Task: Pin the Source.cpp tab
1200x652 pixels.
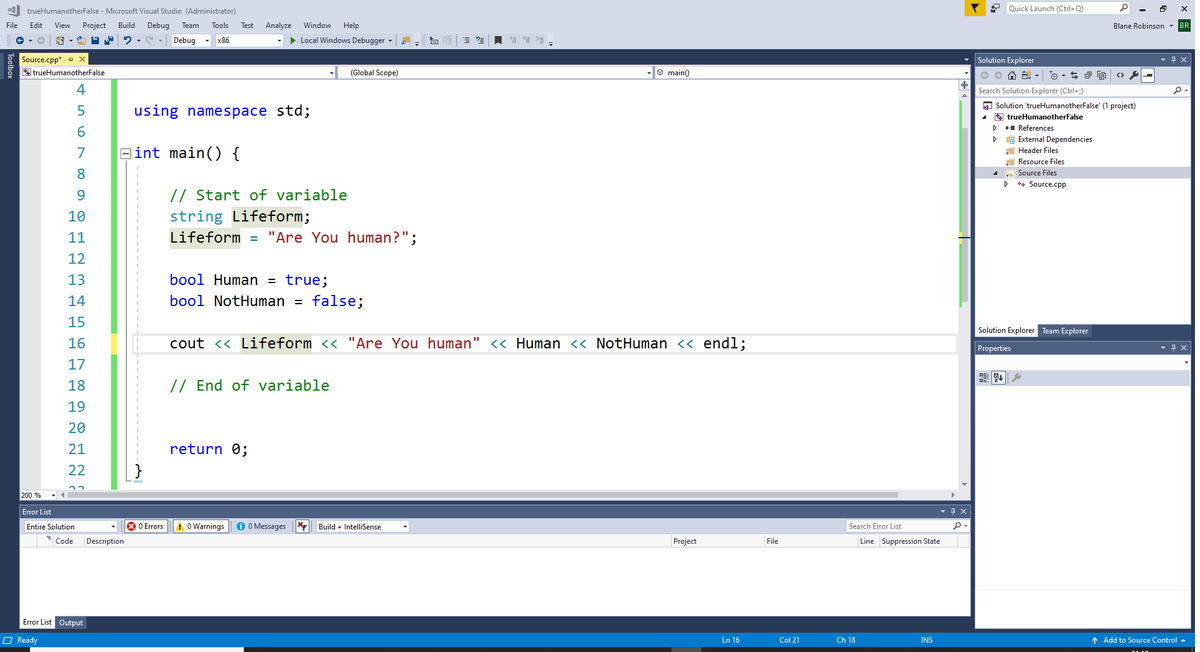Action: tap(71, 60)
